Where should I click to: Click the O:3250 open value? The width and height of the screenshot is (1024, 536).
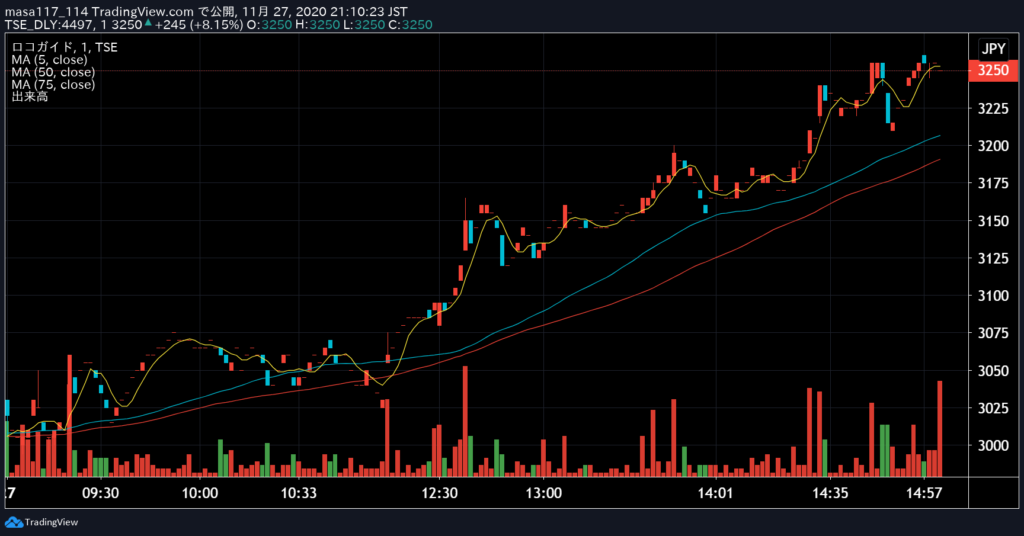(268, 25)
